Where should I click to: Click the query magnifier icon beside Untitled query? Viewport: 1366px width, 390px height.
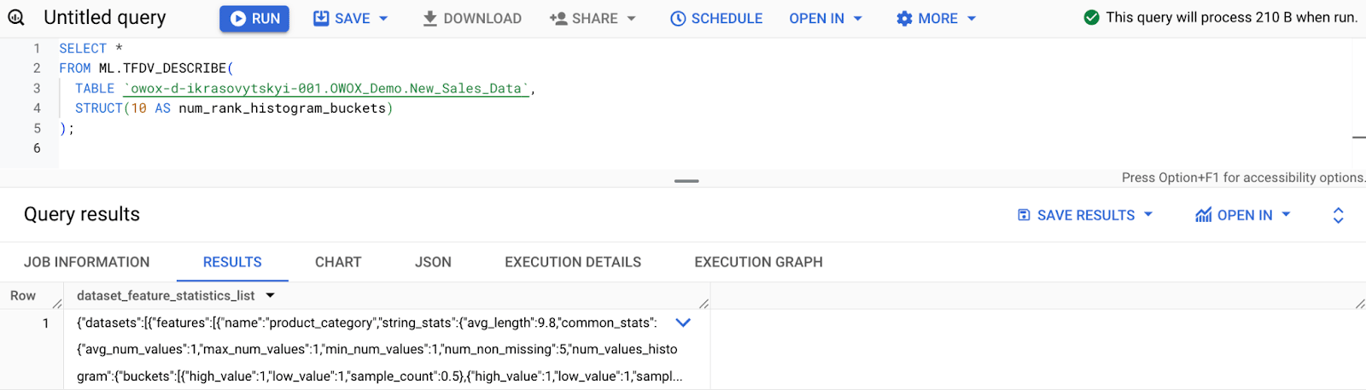tap(15, 18)
